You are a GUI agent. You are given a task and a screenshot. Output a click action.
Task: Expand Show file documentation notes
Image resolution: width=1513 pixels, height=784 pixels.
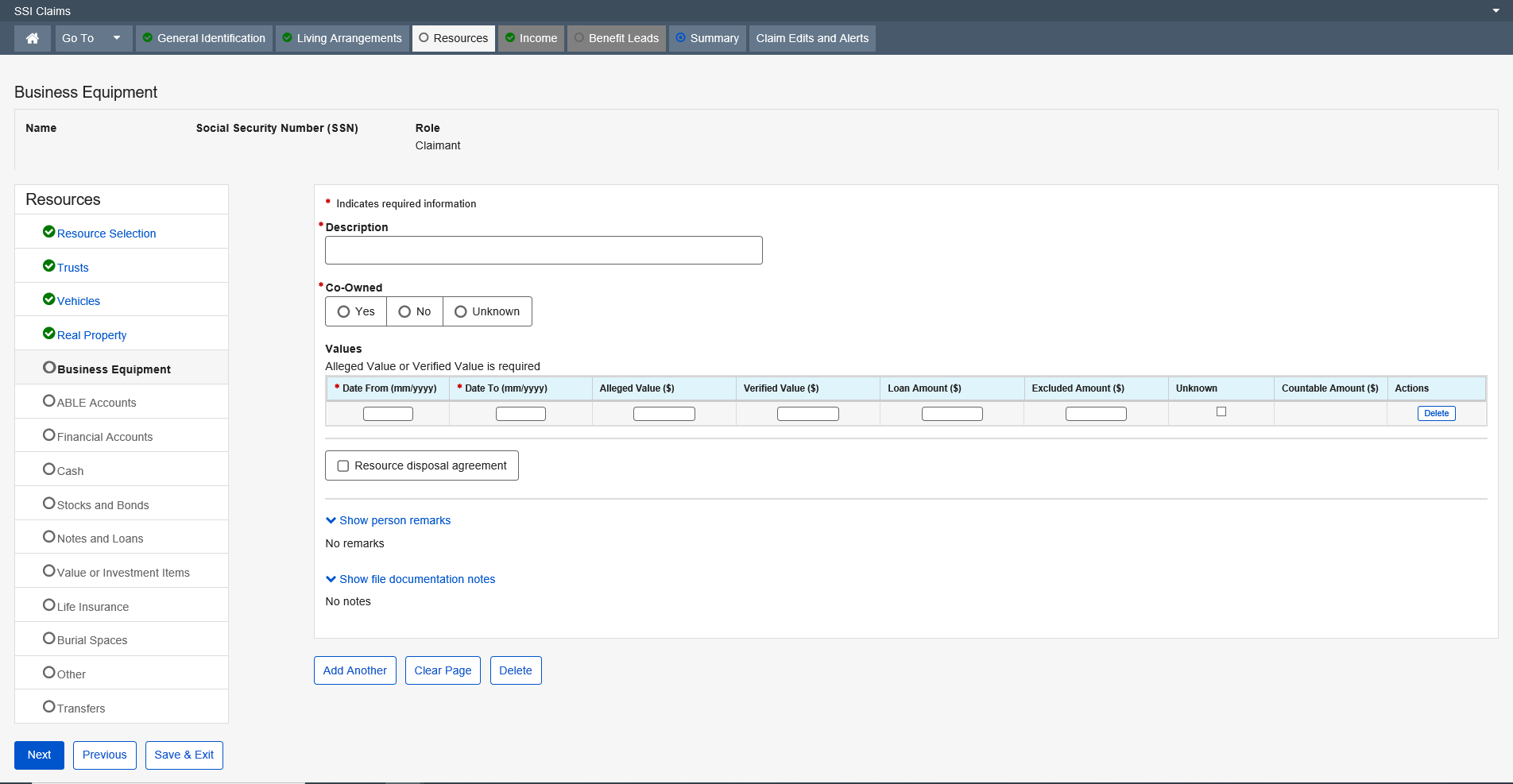click(410, 579)
